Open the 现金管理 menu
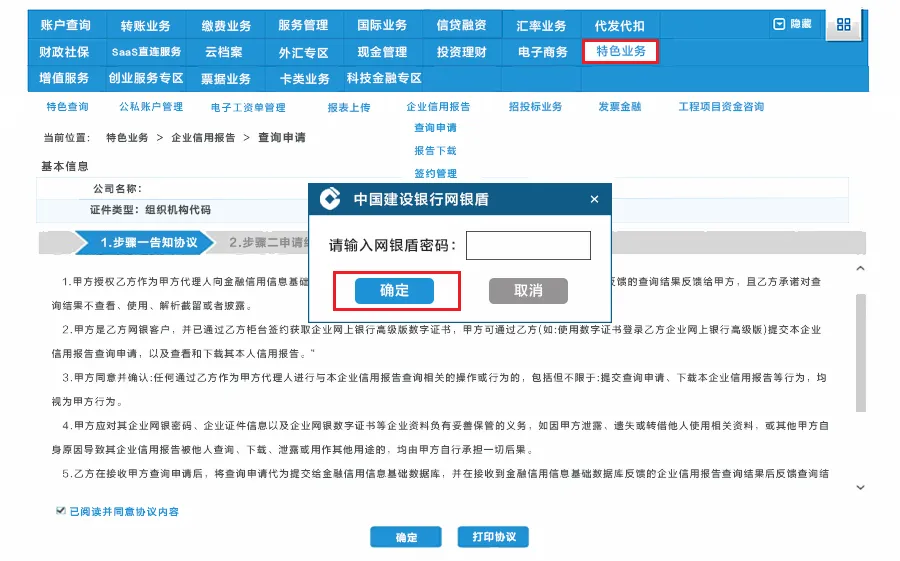900x561 pixels. (382, 52)
